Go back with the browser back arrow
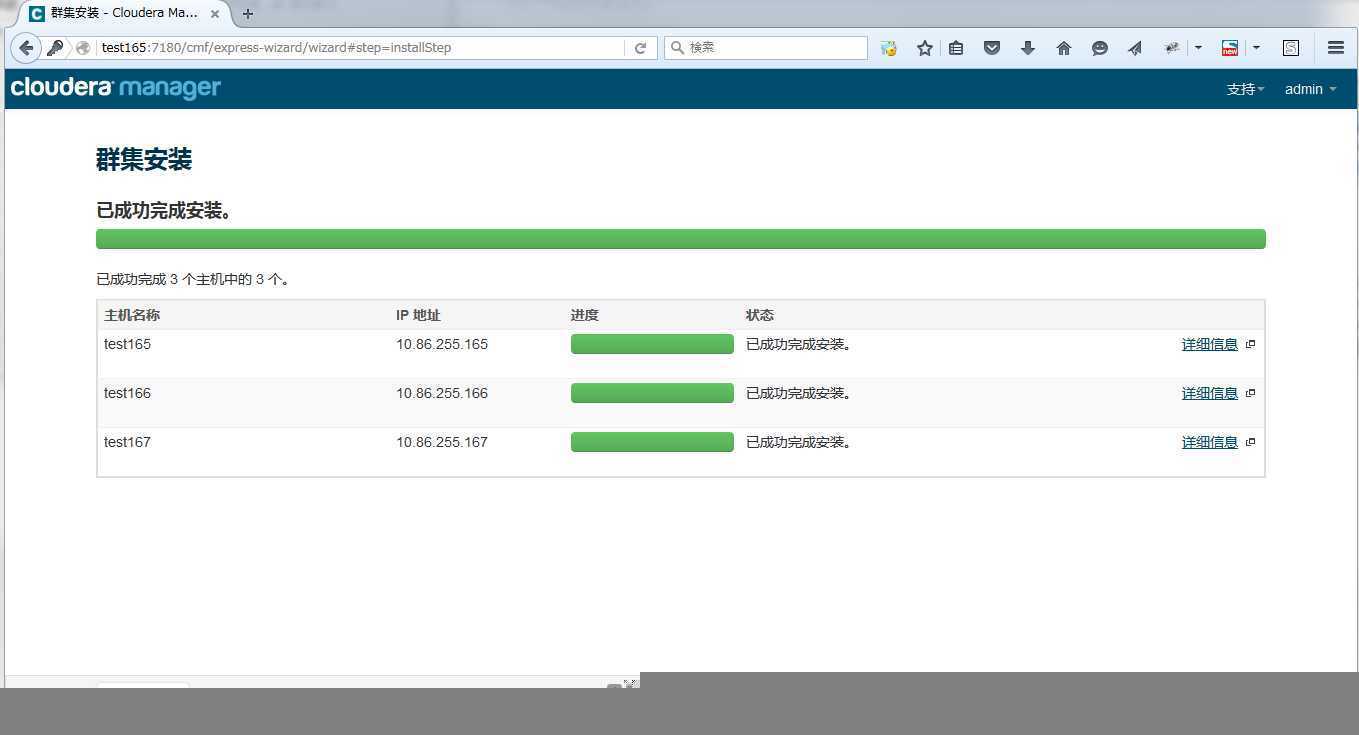This screenshot has height=735, width=1359. [26, 47]
